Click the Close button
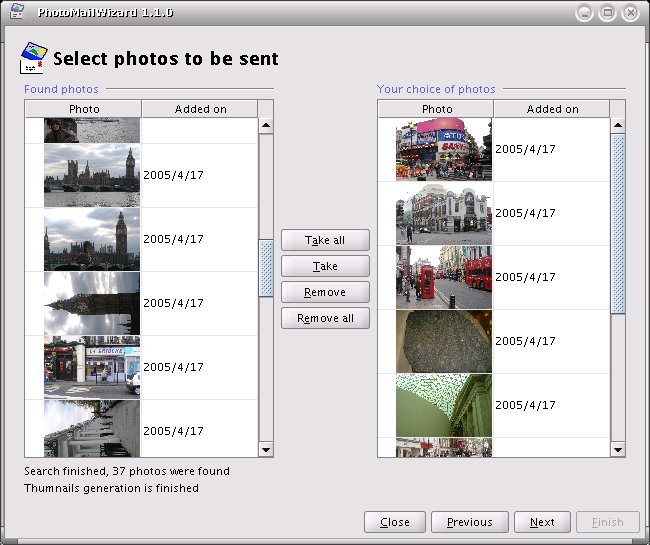The image size is (650, 545). [395, 522]
